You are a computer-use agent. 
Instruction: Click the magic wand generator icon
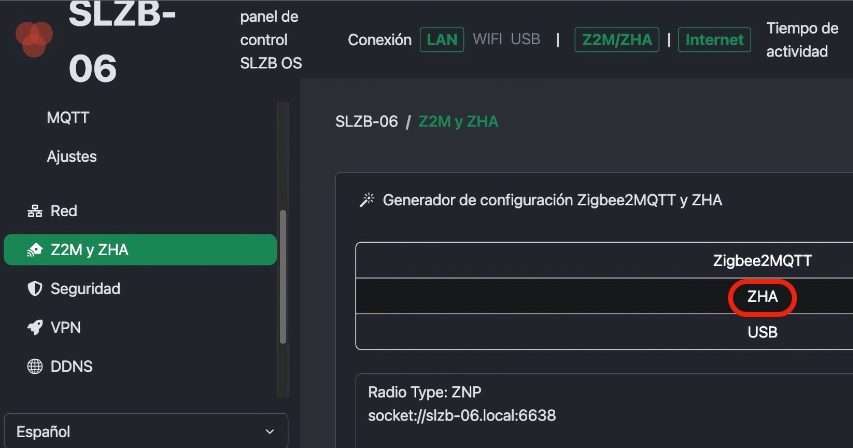tap(367, 200)
